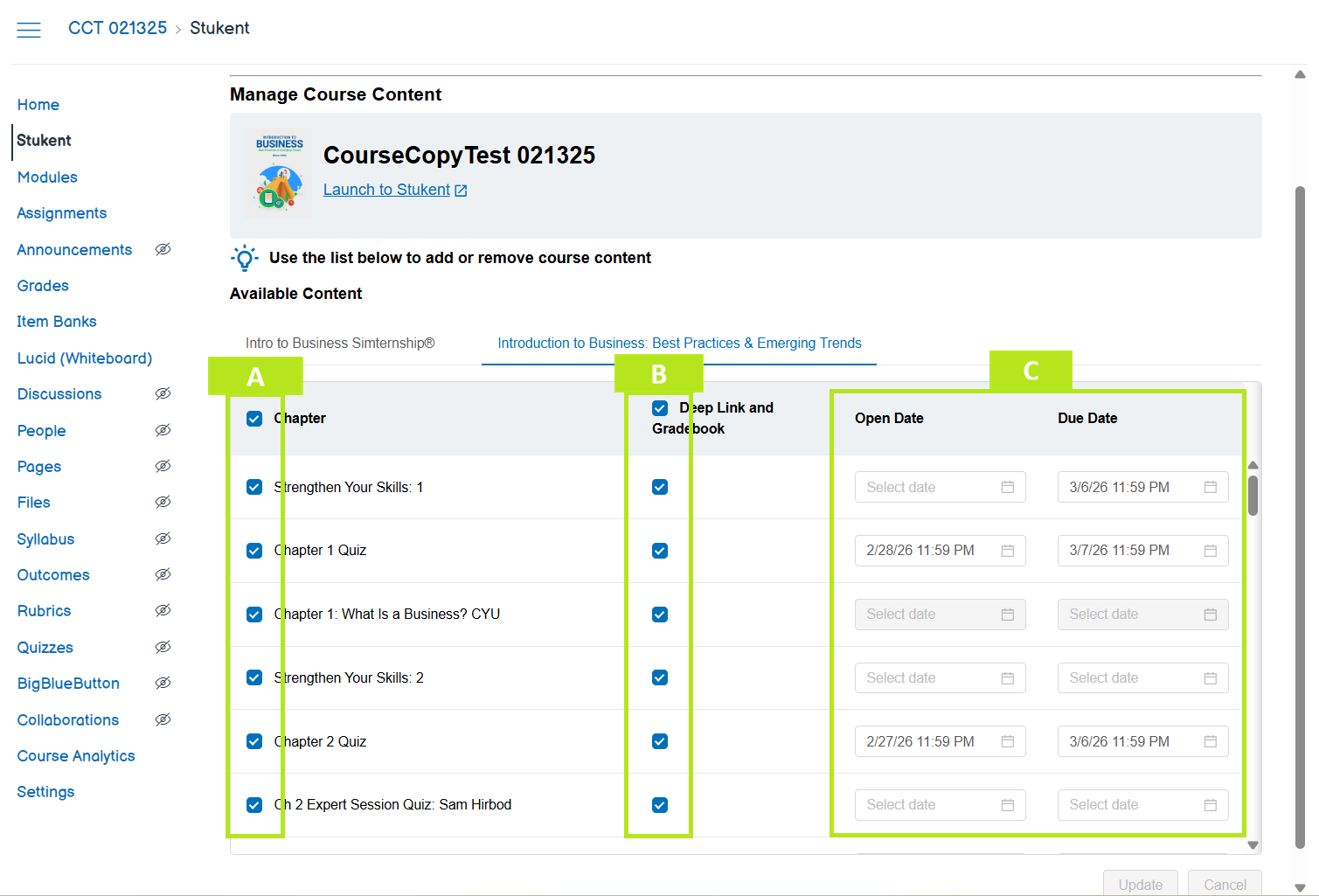The width and height of the screenshot is (1319, 896).
Task: Click the course book cover thumbnail
Action: click(x=279, y=174)
